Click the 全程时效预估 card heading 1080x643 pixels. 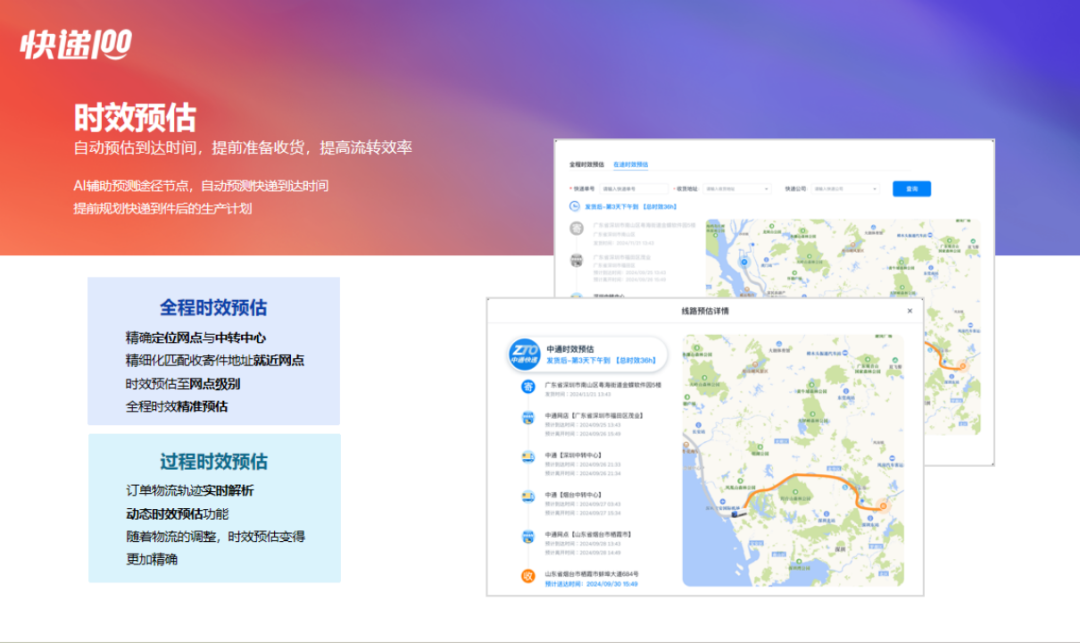[214, 308]
